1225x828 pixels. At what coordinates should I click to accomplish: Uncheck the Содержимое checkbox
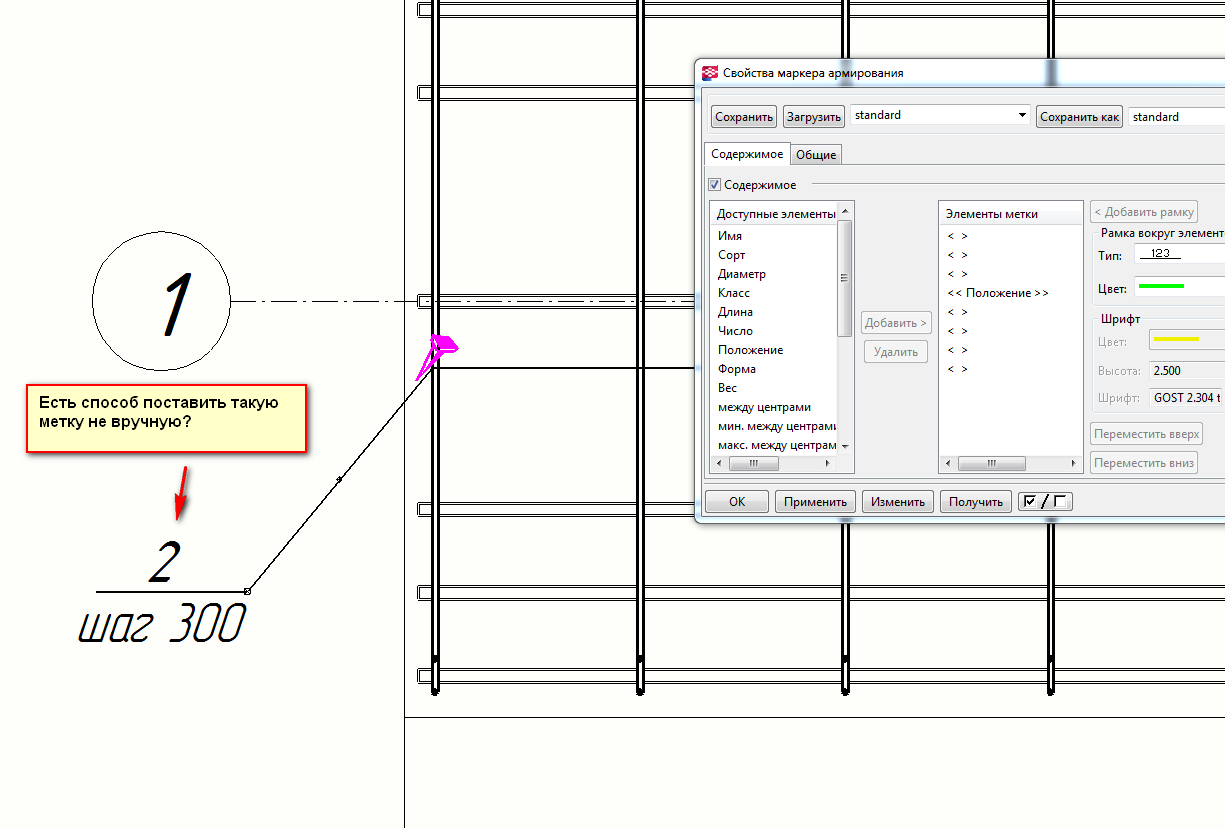click(715, 185)
